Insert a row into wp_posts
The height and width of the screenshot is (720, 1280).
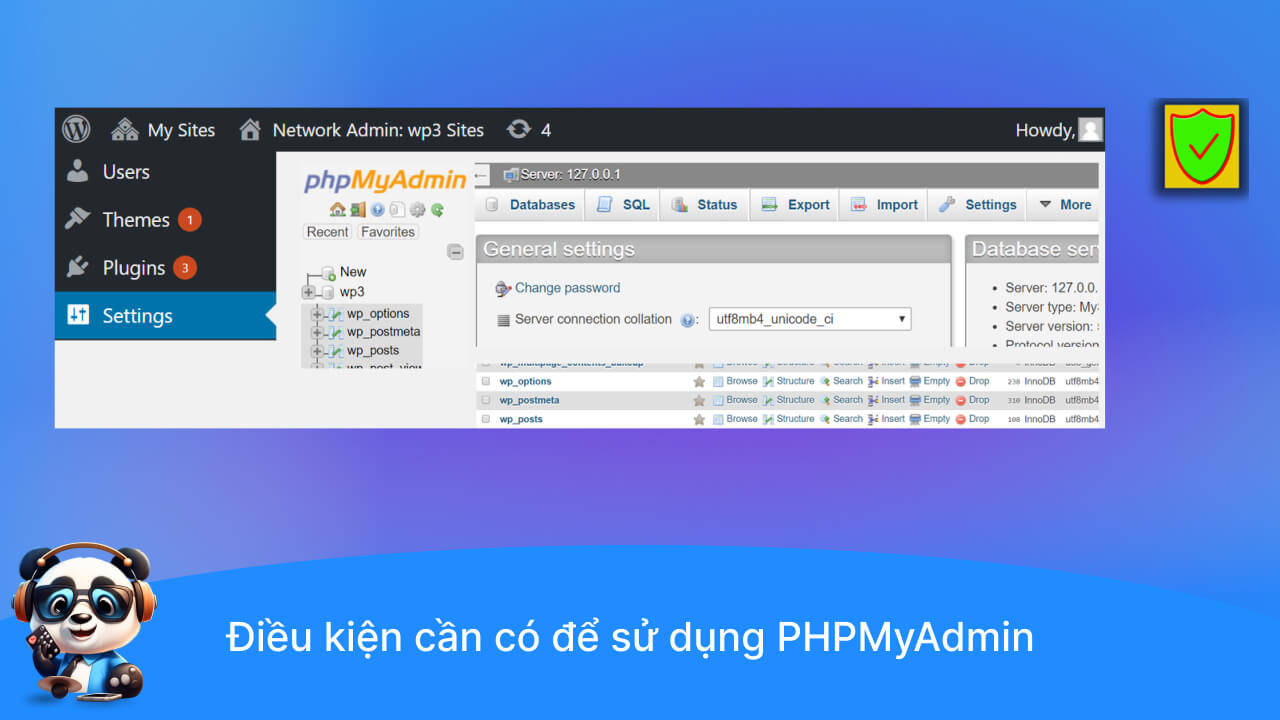click(886, 419)
